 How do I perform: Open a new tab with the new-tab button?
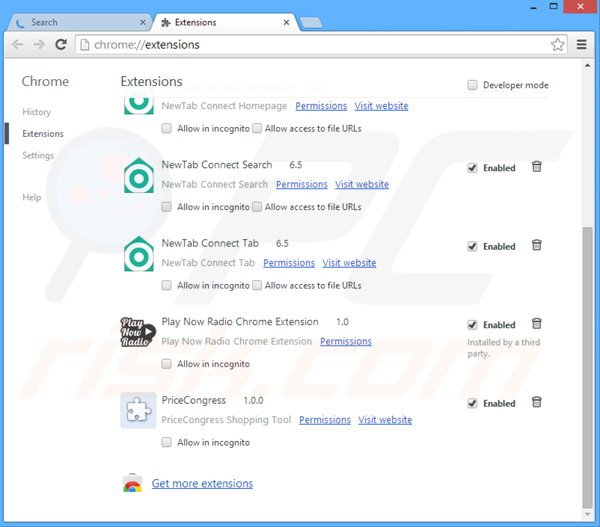[311, 23]
